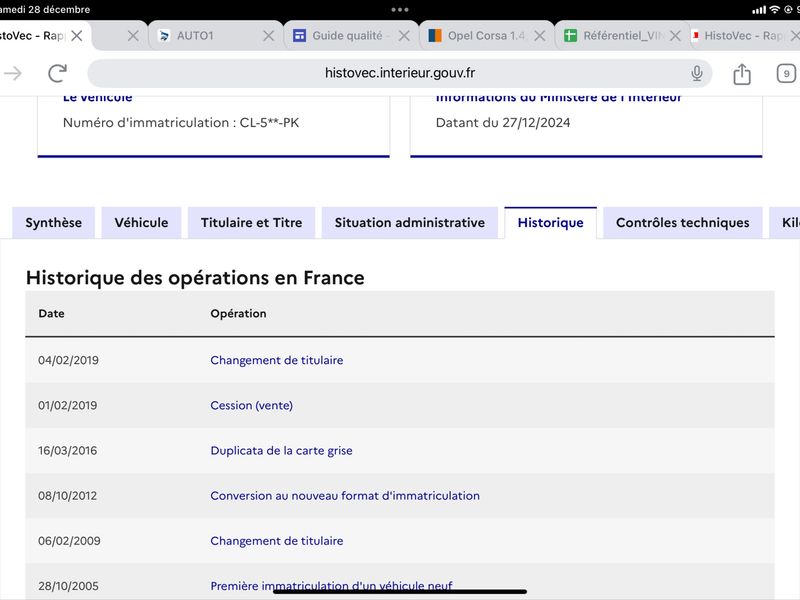Close the untitled blank tab
Viewport: 800px width, 600px height.
tap(133, 36)
